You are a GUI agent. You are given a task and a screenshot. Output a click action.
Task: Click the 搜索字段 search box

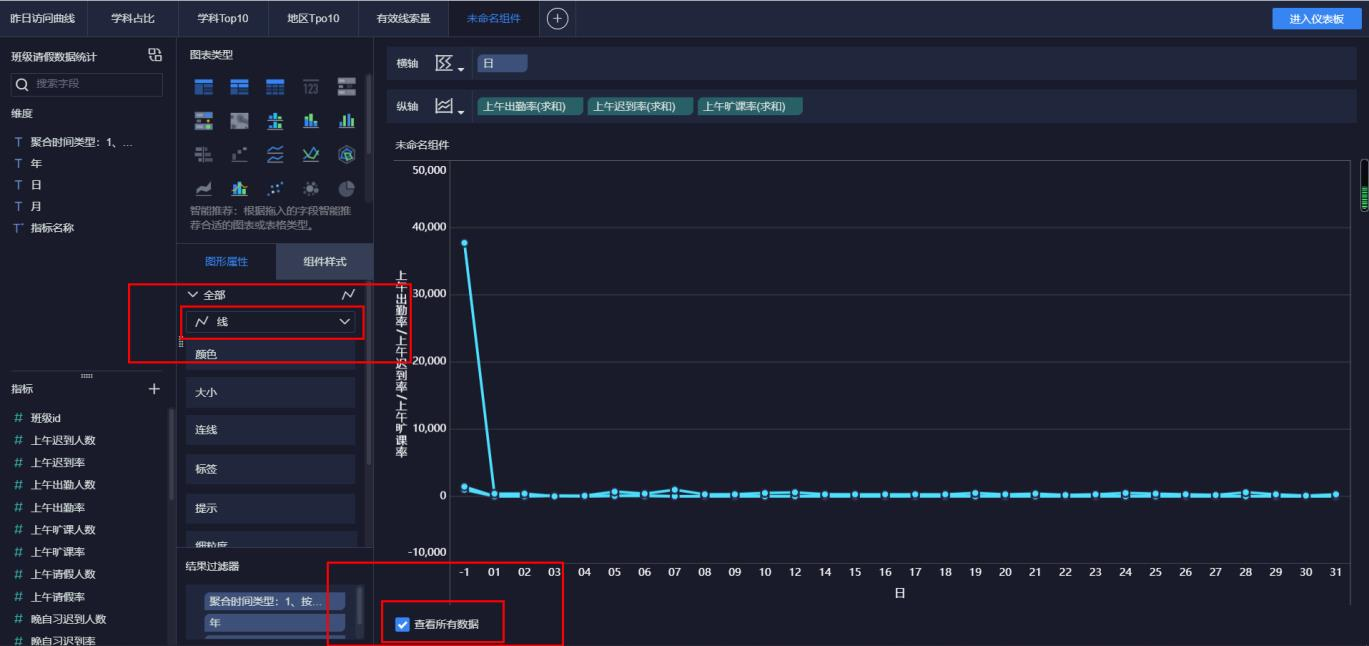(x=86, y=84)
